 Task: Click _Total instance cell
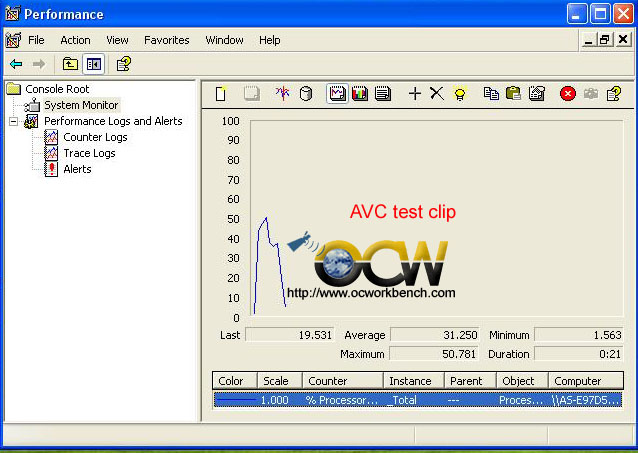pyautogui.click(x=402, y=400)
